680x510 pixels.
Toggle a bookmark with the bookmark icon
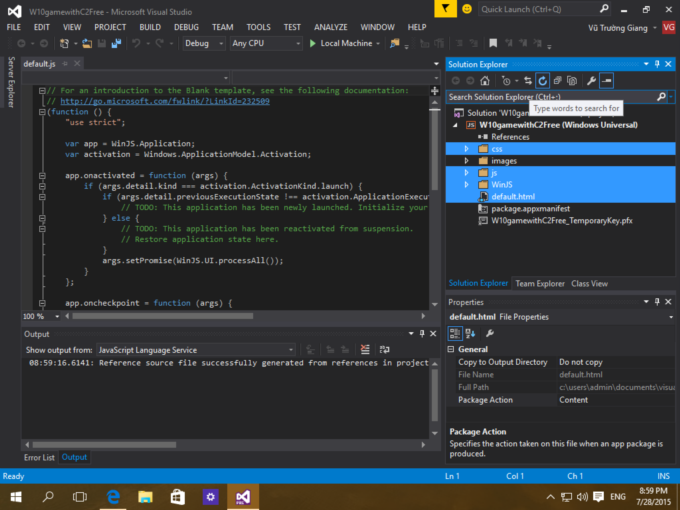[493, 43]
